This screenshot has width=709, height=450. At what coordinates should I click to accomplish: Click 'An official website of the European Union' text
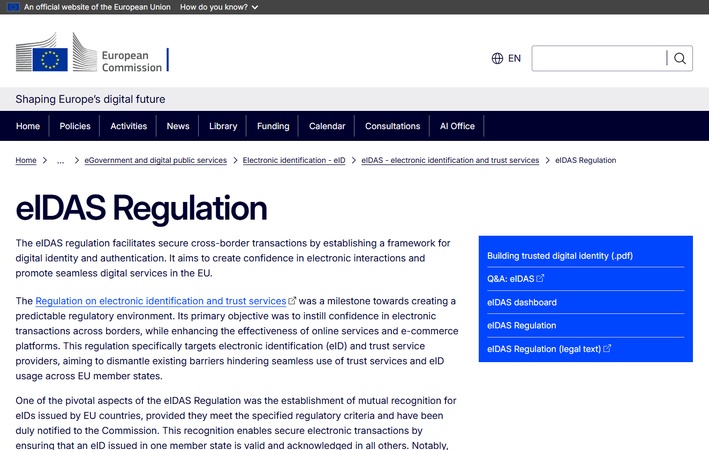pyautogui.click(x=97, y=7)
